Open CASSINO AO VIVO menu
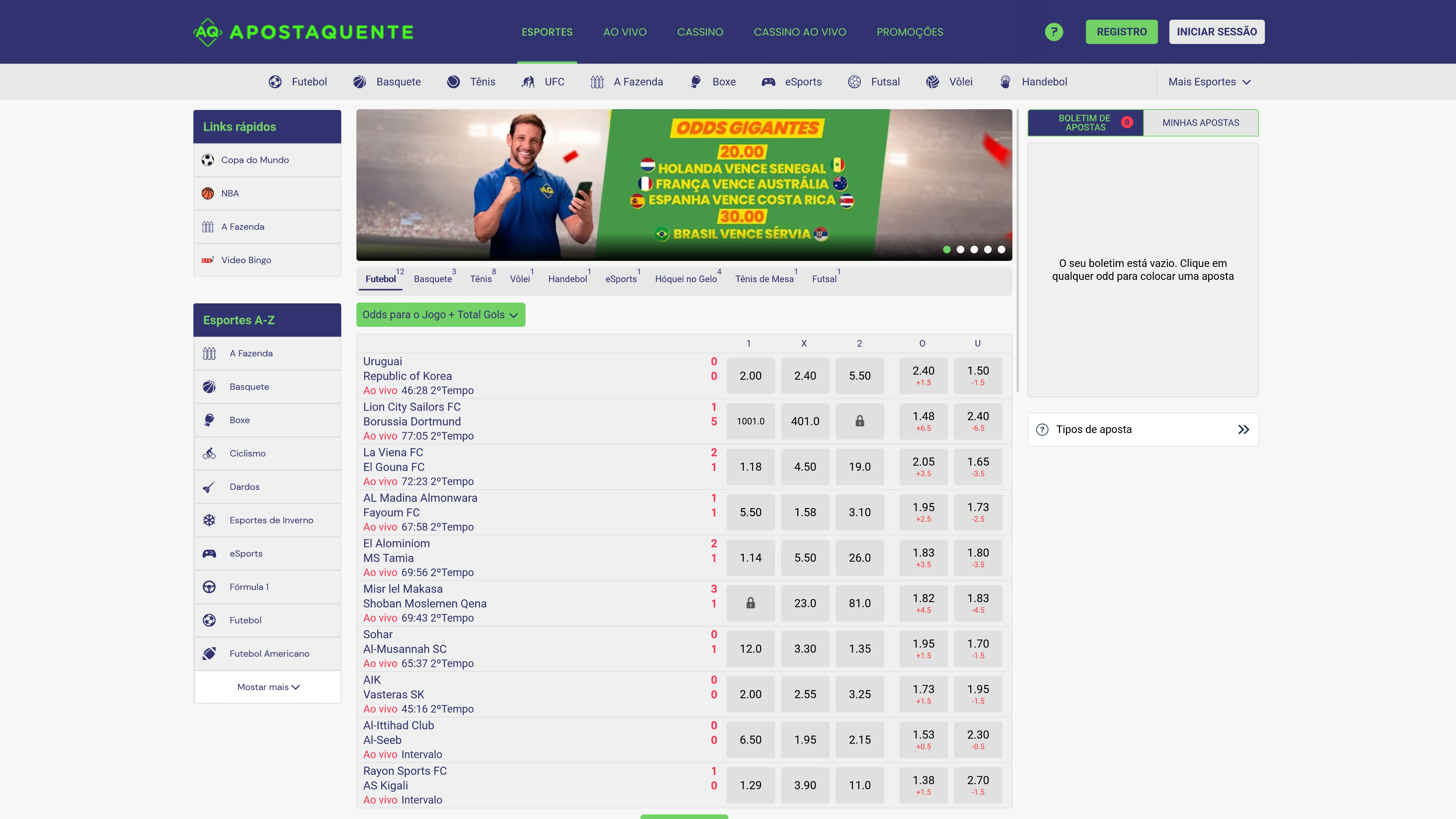 (x=800, y=32)
